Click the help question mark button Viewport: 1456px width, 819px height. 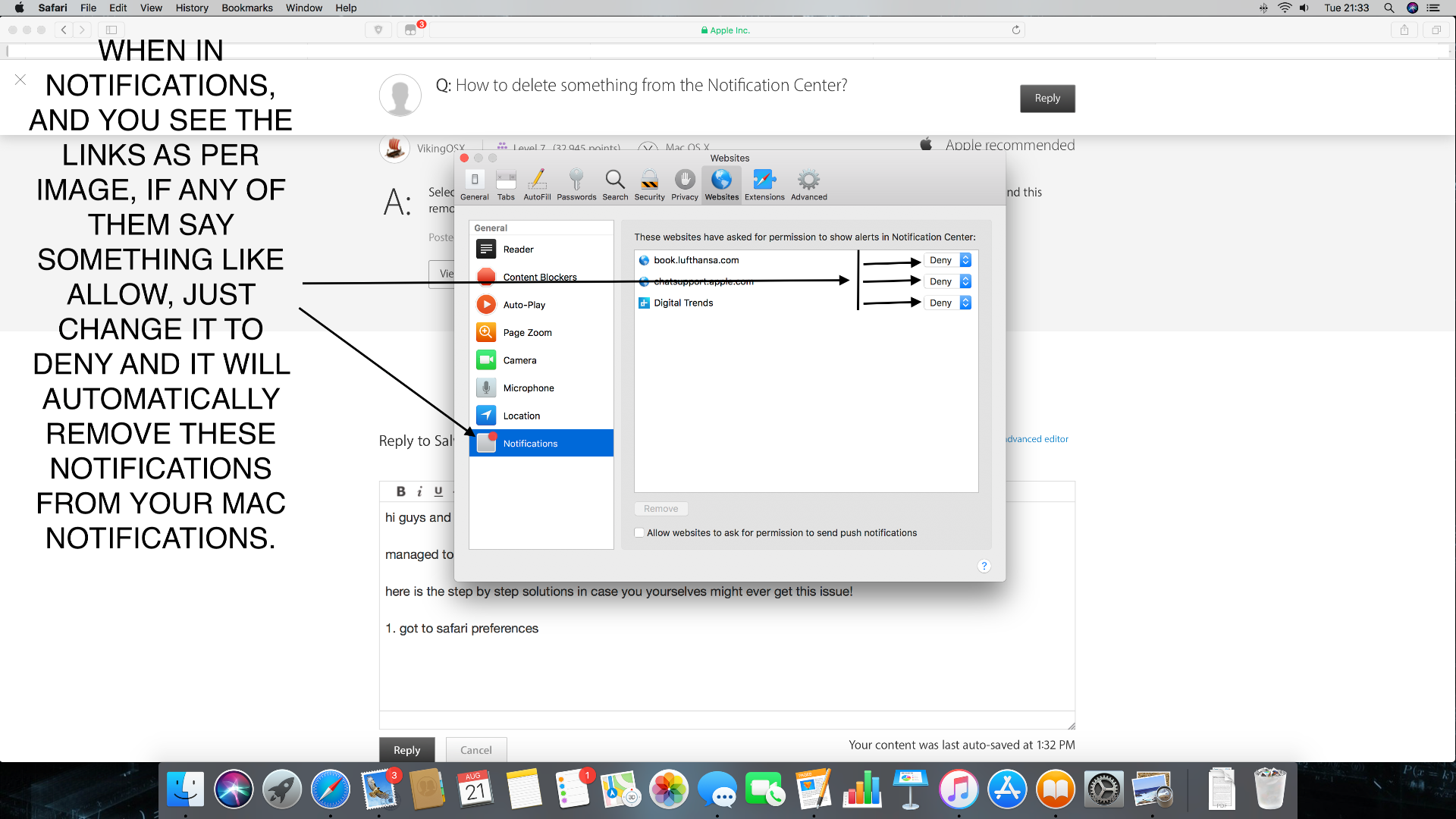984,566
